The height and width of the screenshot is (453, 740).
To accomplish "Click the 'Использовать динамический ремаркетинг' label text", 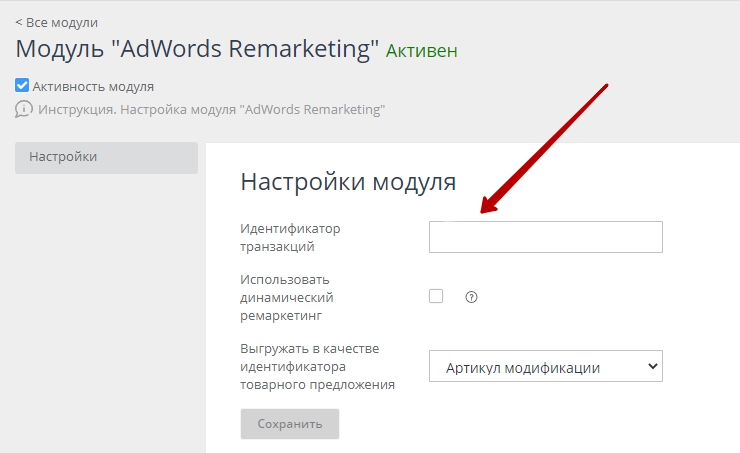I will (287, 297).
